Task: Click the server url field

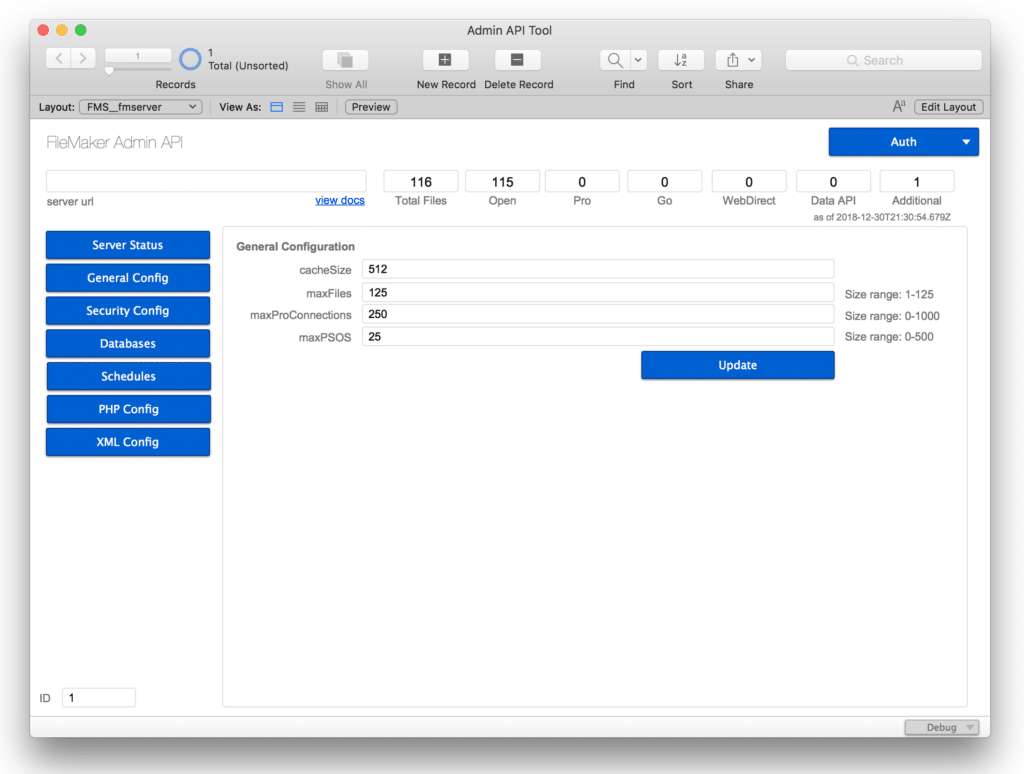Action: [x=206, y=181]
